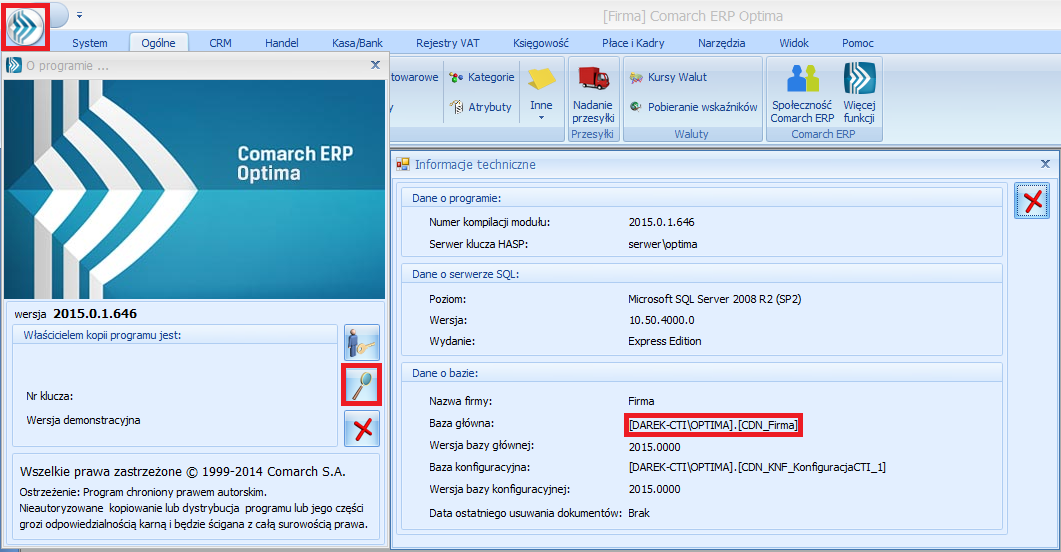Click the HASP server value serwer\optima

[662, 244]
